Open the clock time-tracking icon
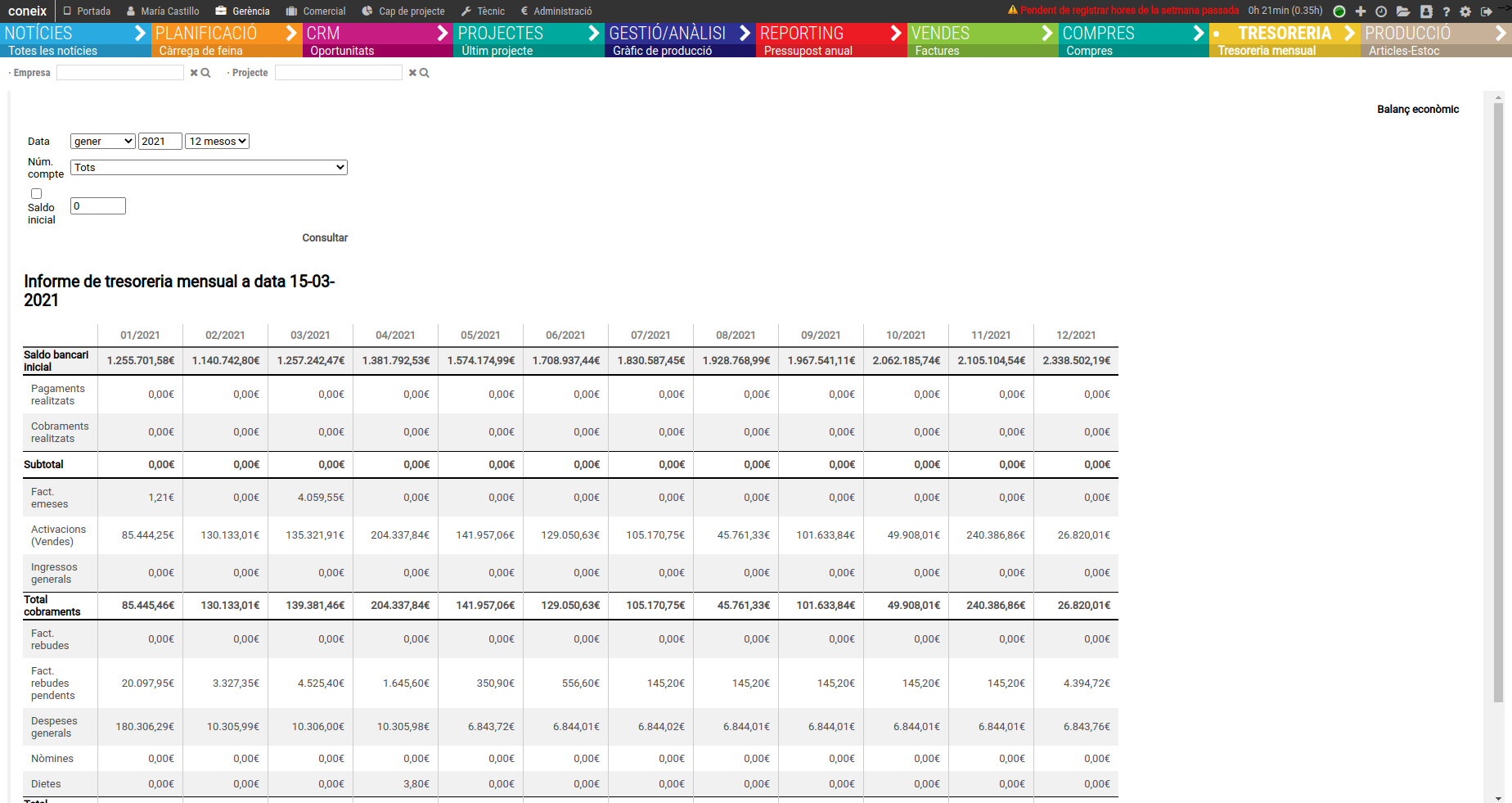 click(x=1381, y=11)
